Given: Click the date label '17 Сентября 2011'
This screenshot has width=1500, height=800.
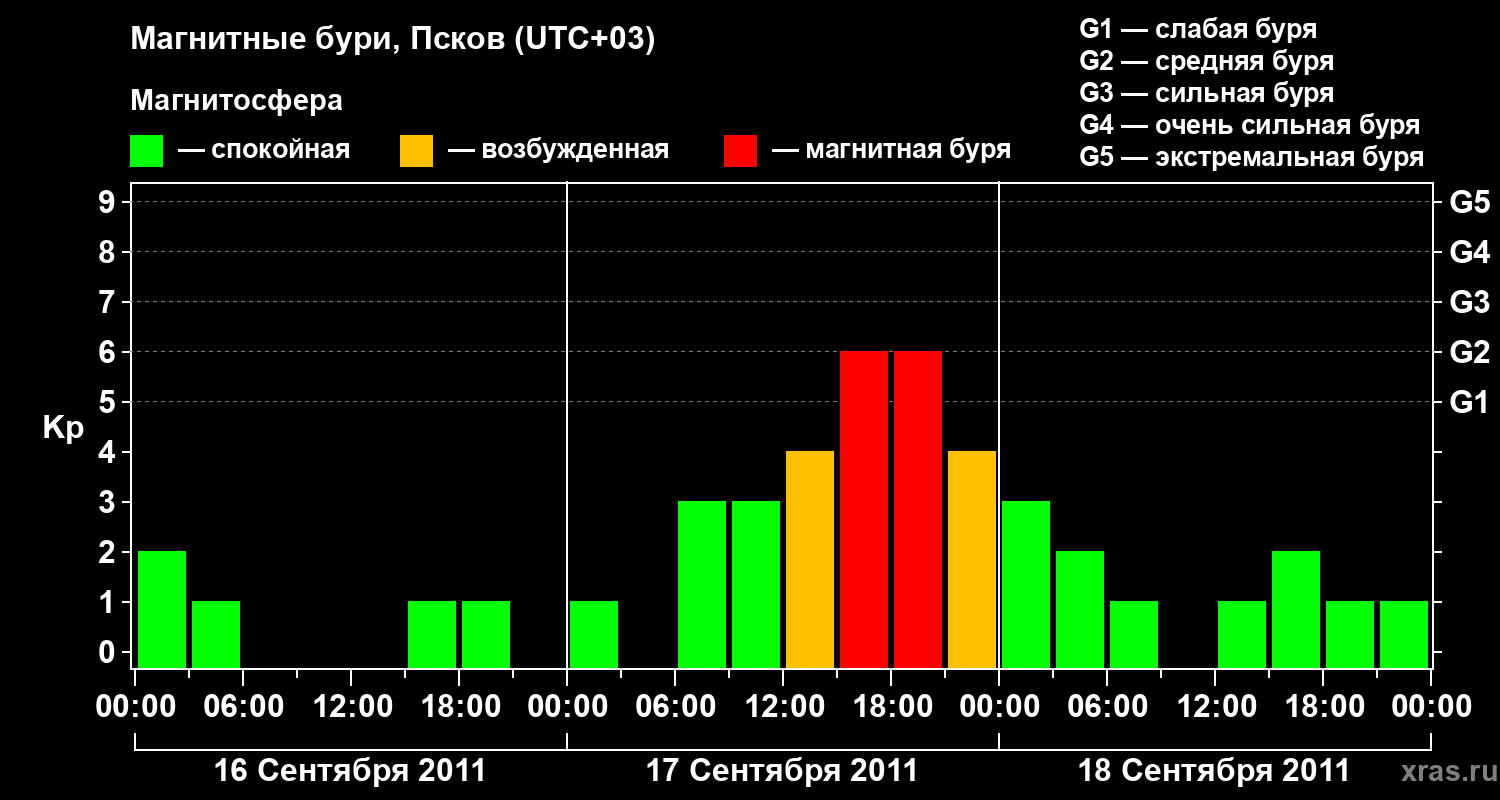Looking at the screenshot, I should point(782,771).
